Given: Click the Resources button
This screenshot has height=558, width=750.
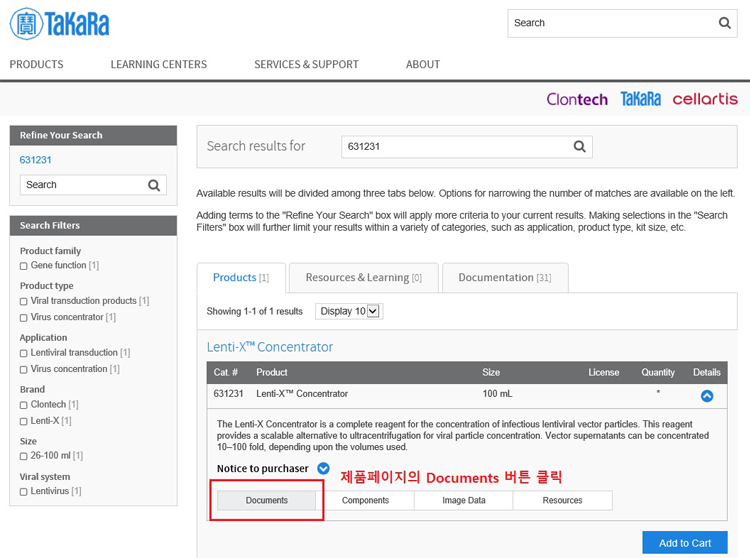Looking at the screenshot, I should tap(562, 500).
